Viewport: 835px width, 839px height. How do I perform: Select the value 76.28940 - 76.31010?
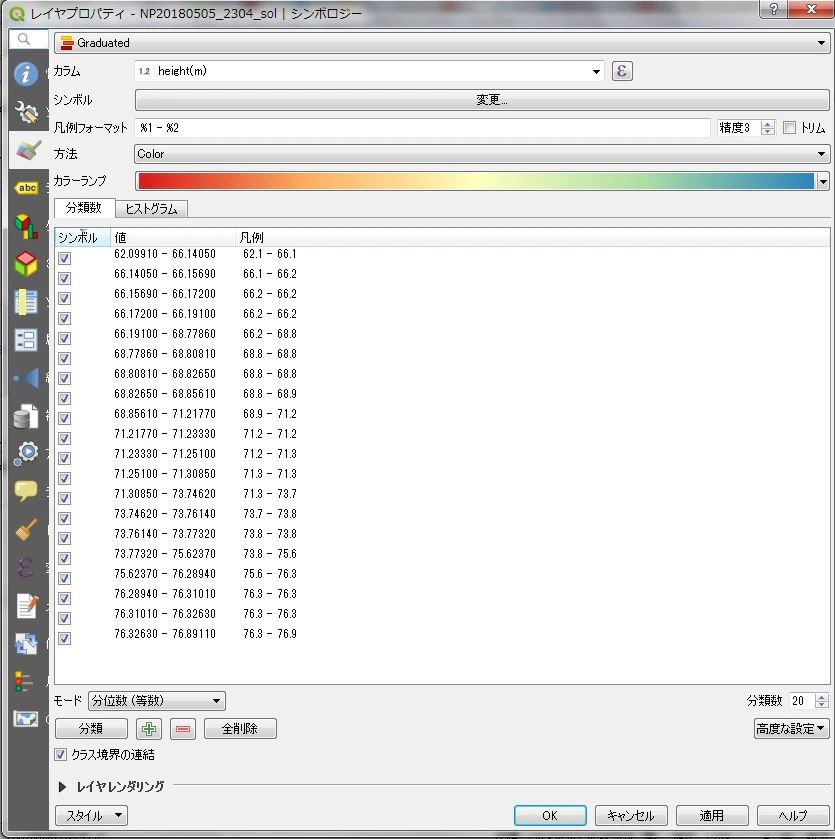[x=165, y=594]
